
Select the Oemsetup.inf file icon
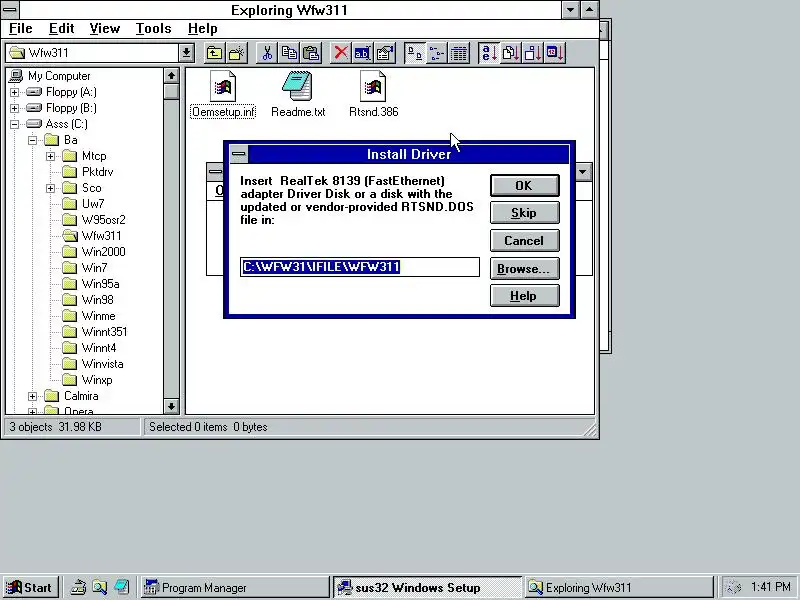[x=223, y=87]
